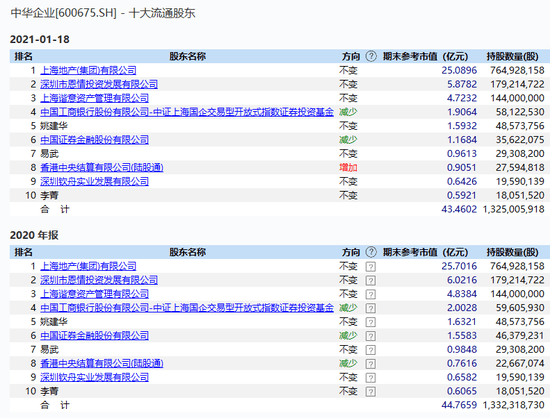This screenshot has height=418, width=550.
Task: Click question mark icon in 2020 row 10 李菁
Action: [x=370, y=391]
